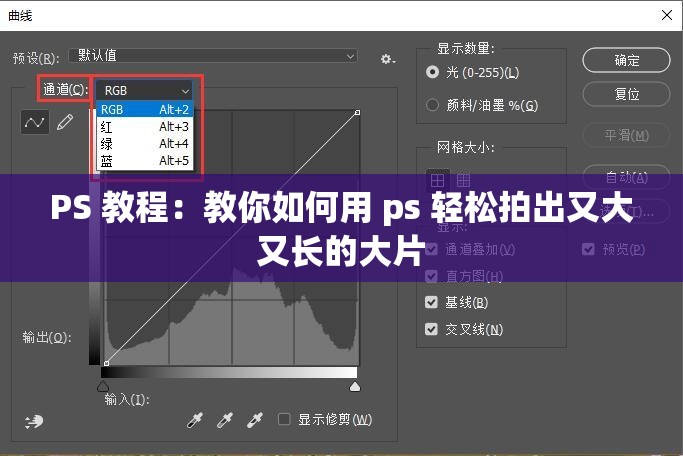Choose 红 red channel Alt+3
The image size is (683, 456).
[145, 127]
